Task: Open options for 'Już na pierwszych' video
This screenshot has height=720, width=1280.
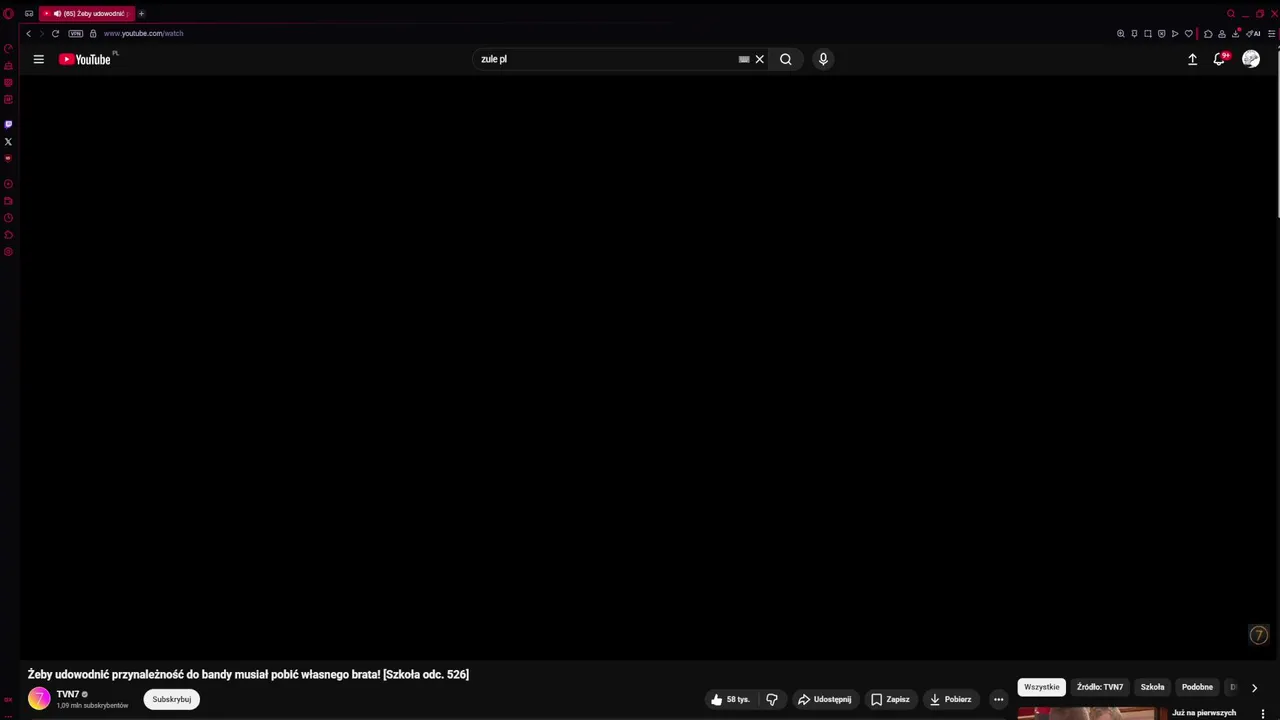Action: coord(1263,713)
